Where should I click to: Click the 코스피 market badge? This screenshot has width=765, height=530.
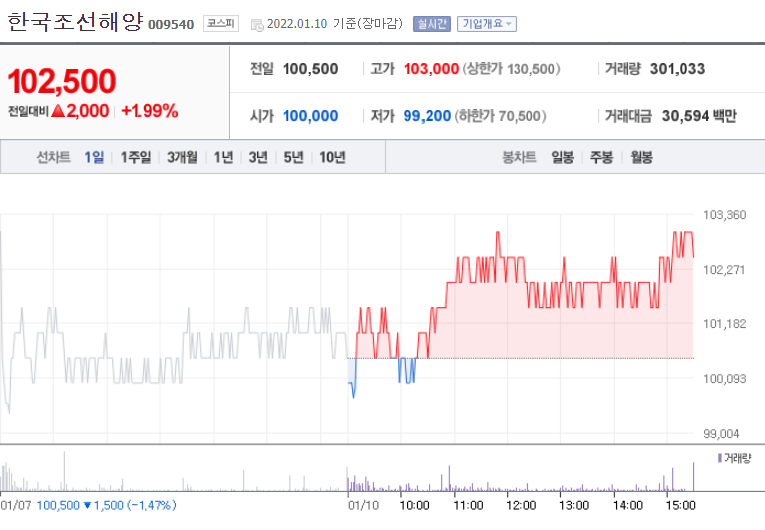(x=221, y=23)
